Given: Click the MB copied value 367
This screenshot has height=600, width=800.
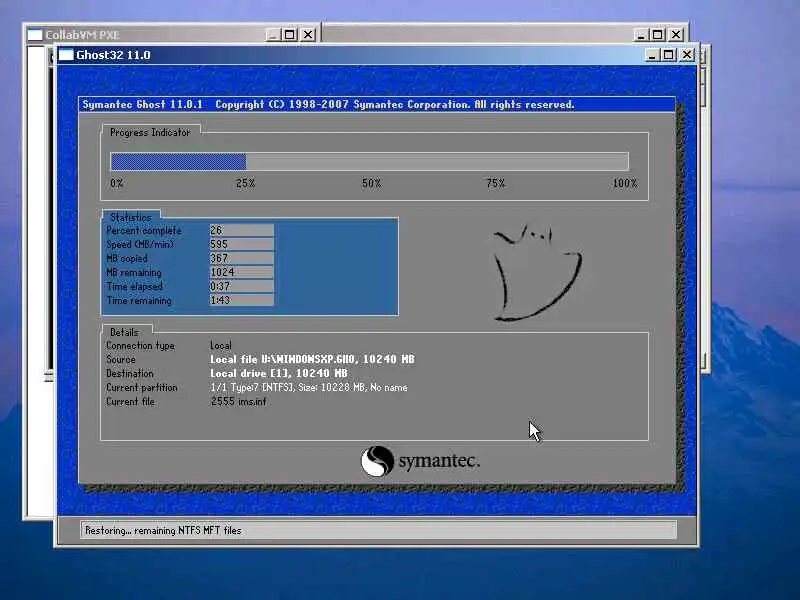Looking at the screenshot, I should 241,259.
